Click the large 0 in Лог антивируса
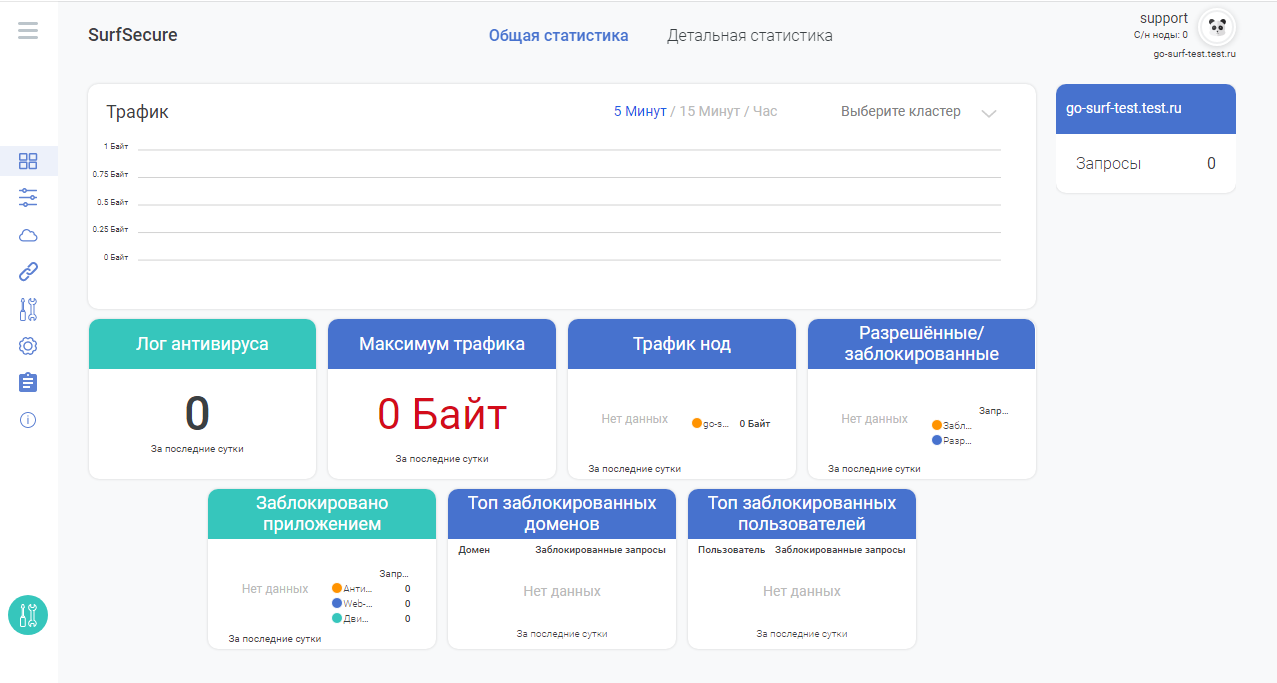1277x683 pixels. click(x=197, y=413)
